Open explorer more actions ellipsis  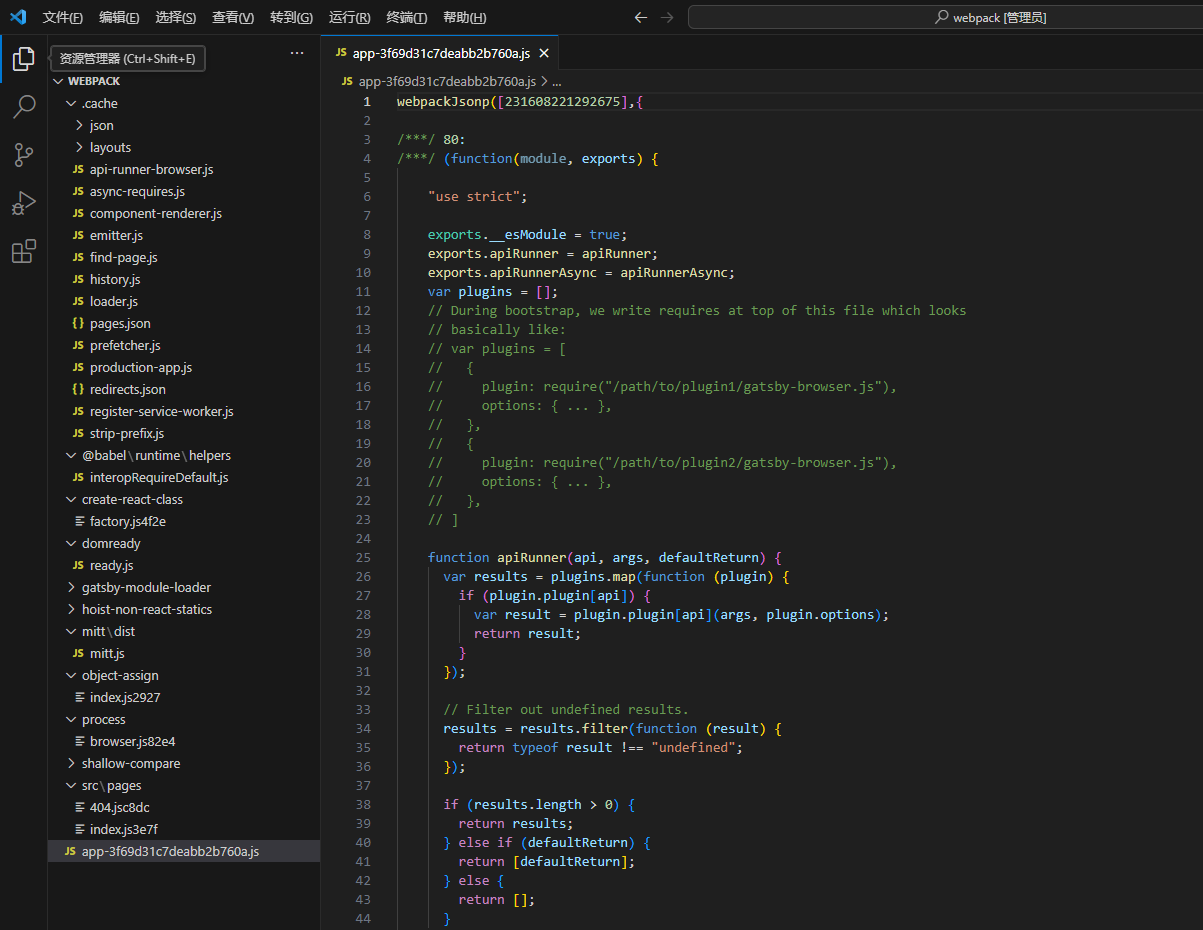[297, 53]
